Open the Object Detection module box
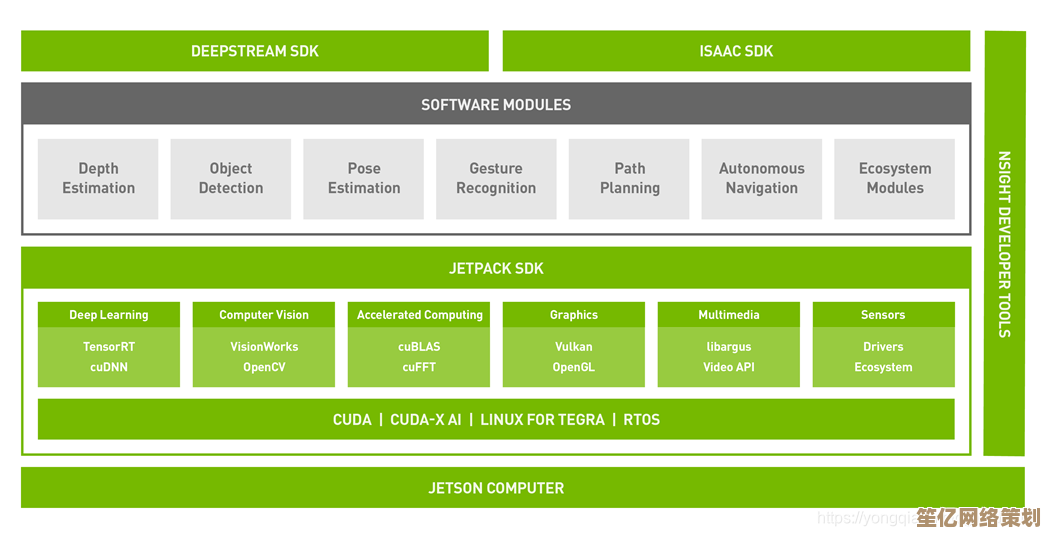Viewport: 1047px width, 536px height. tap(231, 178)
